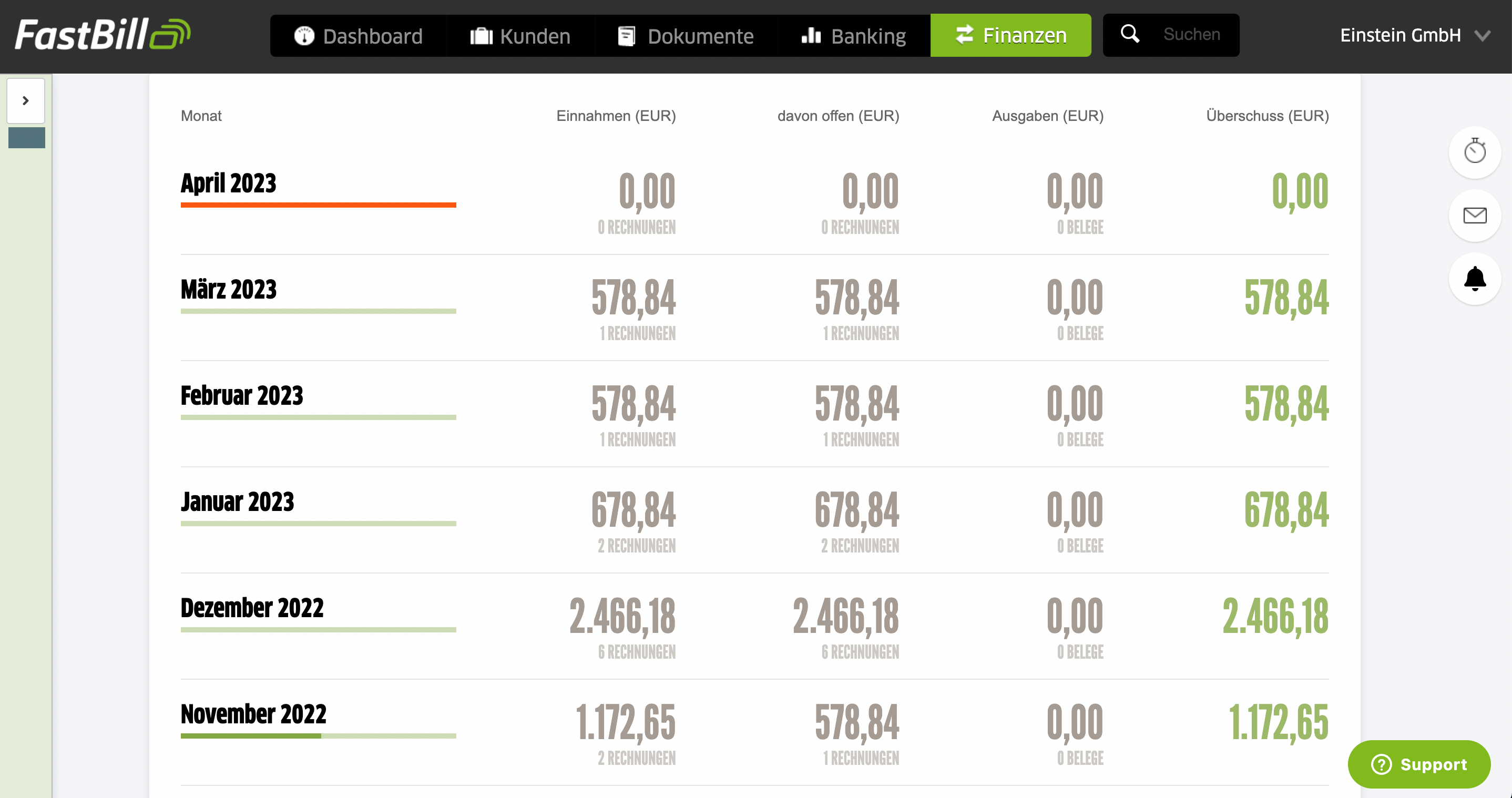
Task: Click the Dashboard gauge icon
Action: [x=304, y=36]
